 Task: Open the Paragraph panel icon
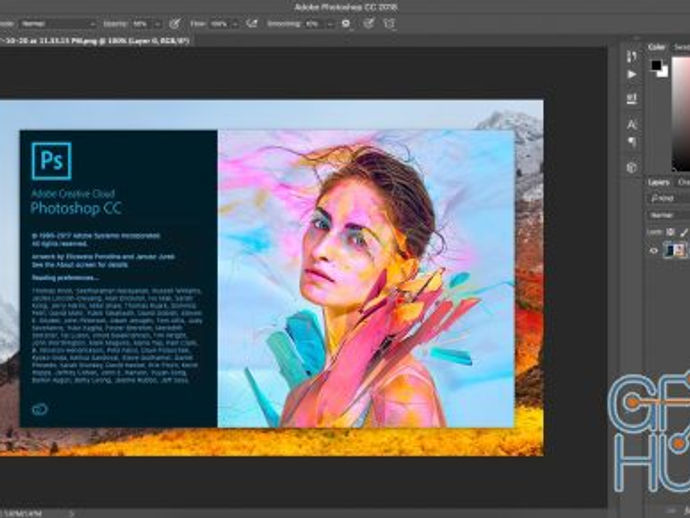[631, 142]
